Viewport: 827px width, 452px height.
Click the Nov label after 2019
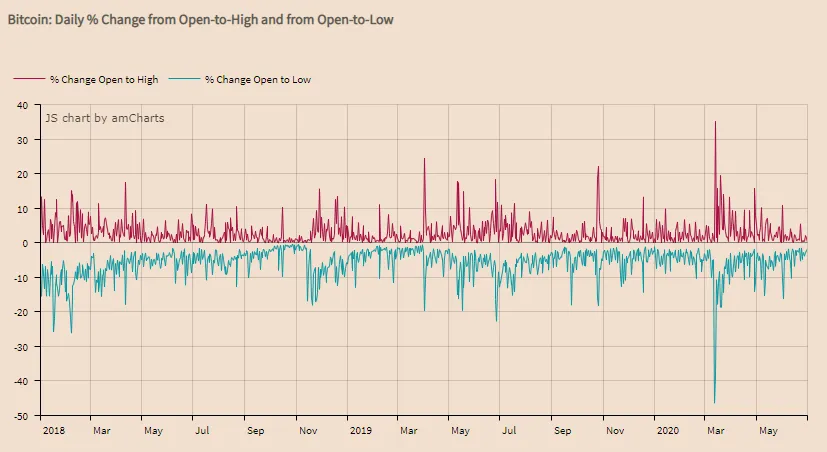pyautogui.click(x=615, y=430)
